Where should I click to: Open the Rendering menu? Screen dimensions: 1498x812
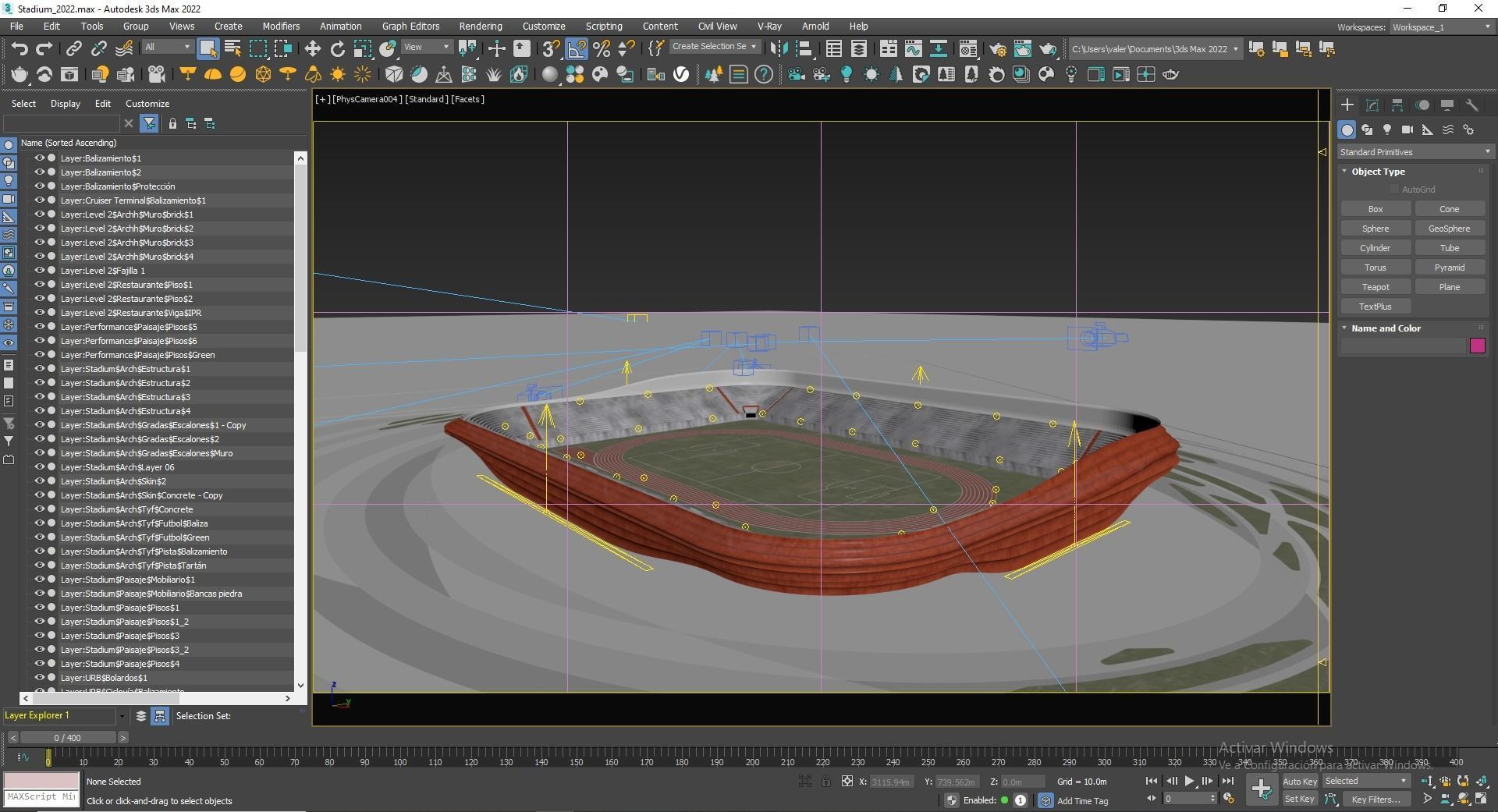pyautogui.click(x=480, y=26)
